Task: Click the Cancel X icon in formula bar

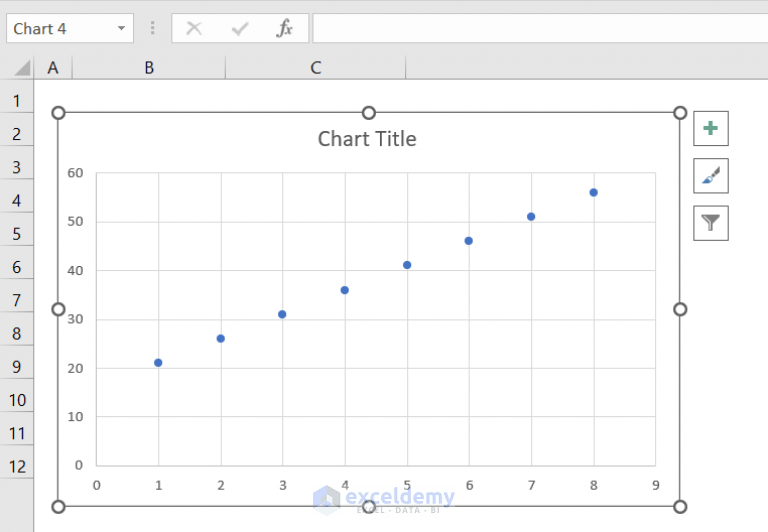Action: coord(194,28)
